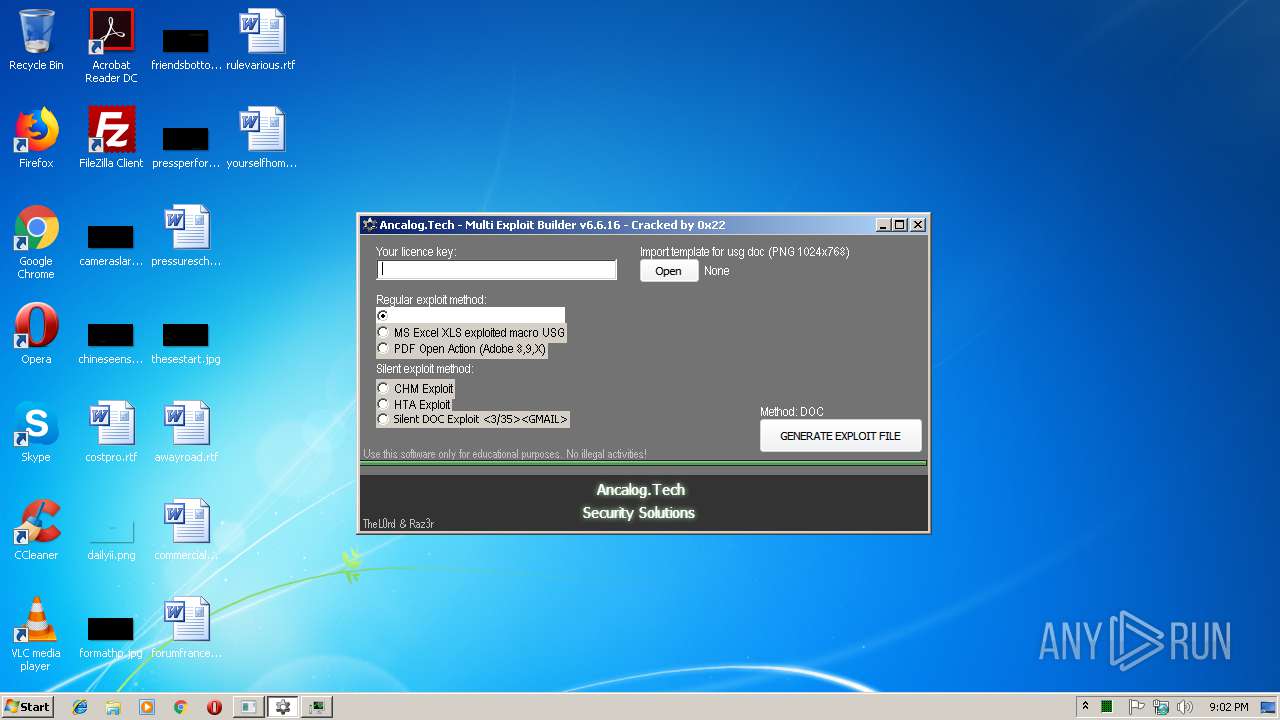Select the chineseens... desktop file
Screen dimensions: 1280x720
111,343
